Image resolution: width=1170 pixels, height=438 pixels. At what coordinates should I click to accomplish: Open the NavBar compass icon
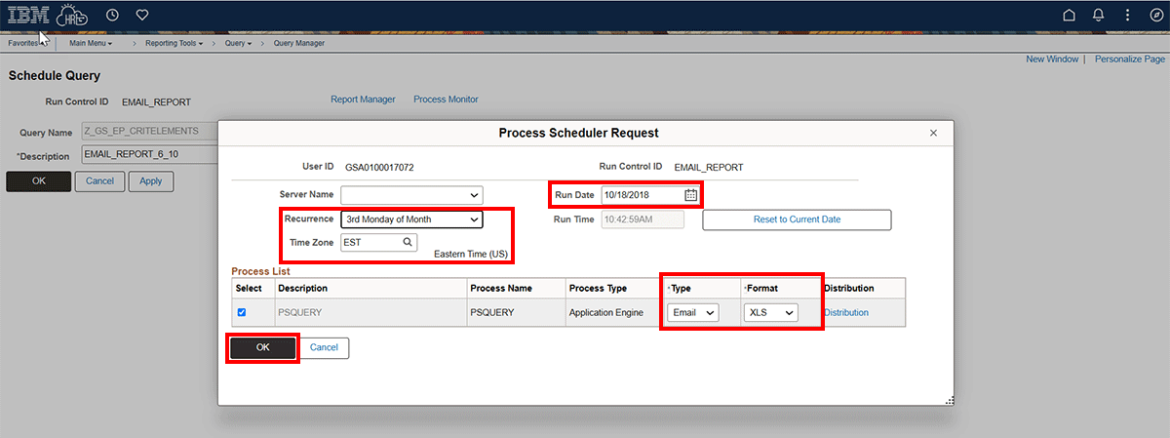coord(1155,15)
